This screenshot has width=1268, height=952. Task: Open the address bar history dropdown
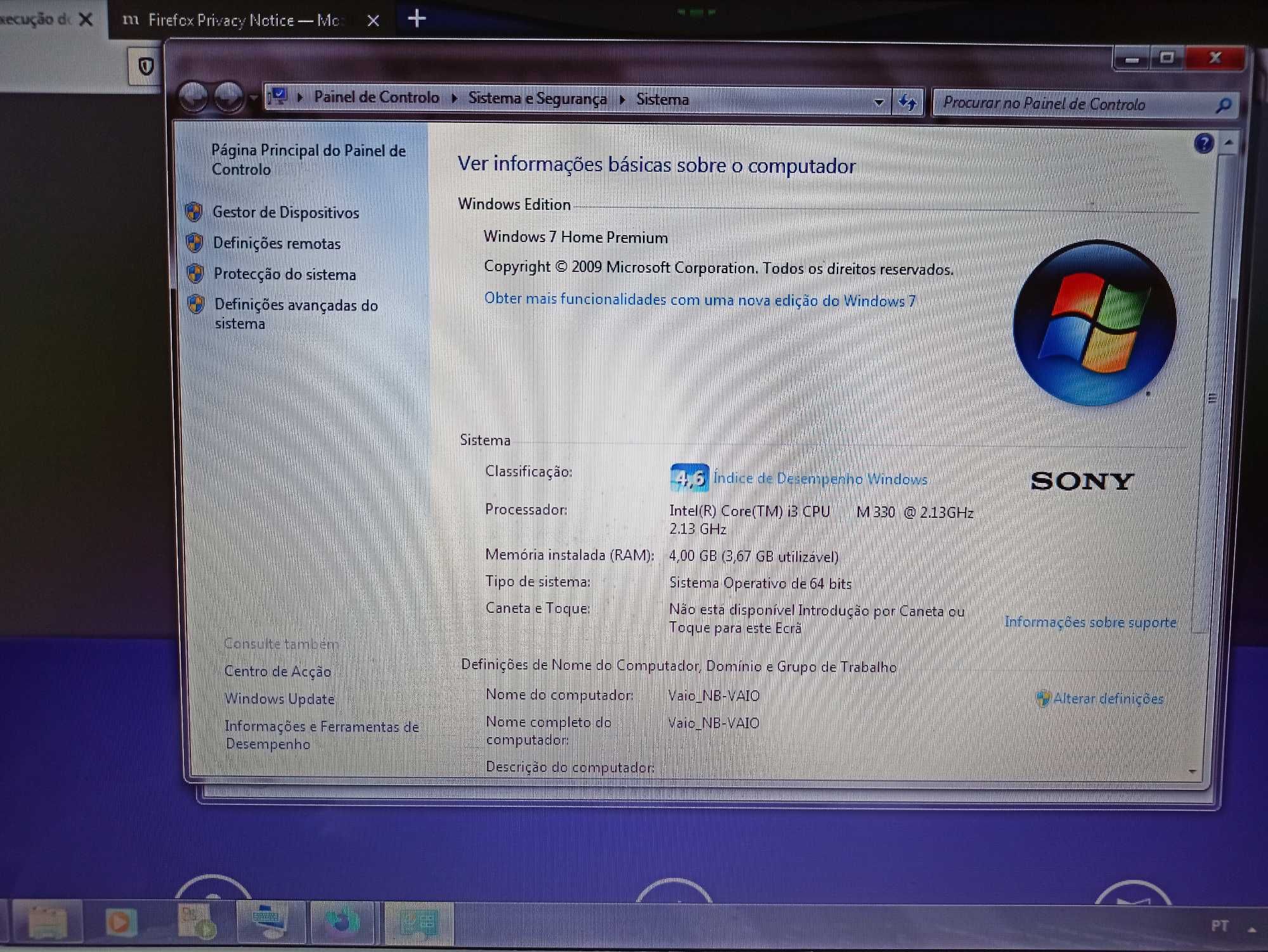pos(879,102)
